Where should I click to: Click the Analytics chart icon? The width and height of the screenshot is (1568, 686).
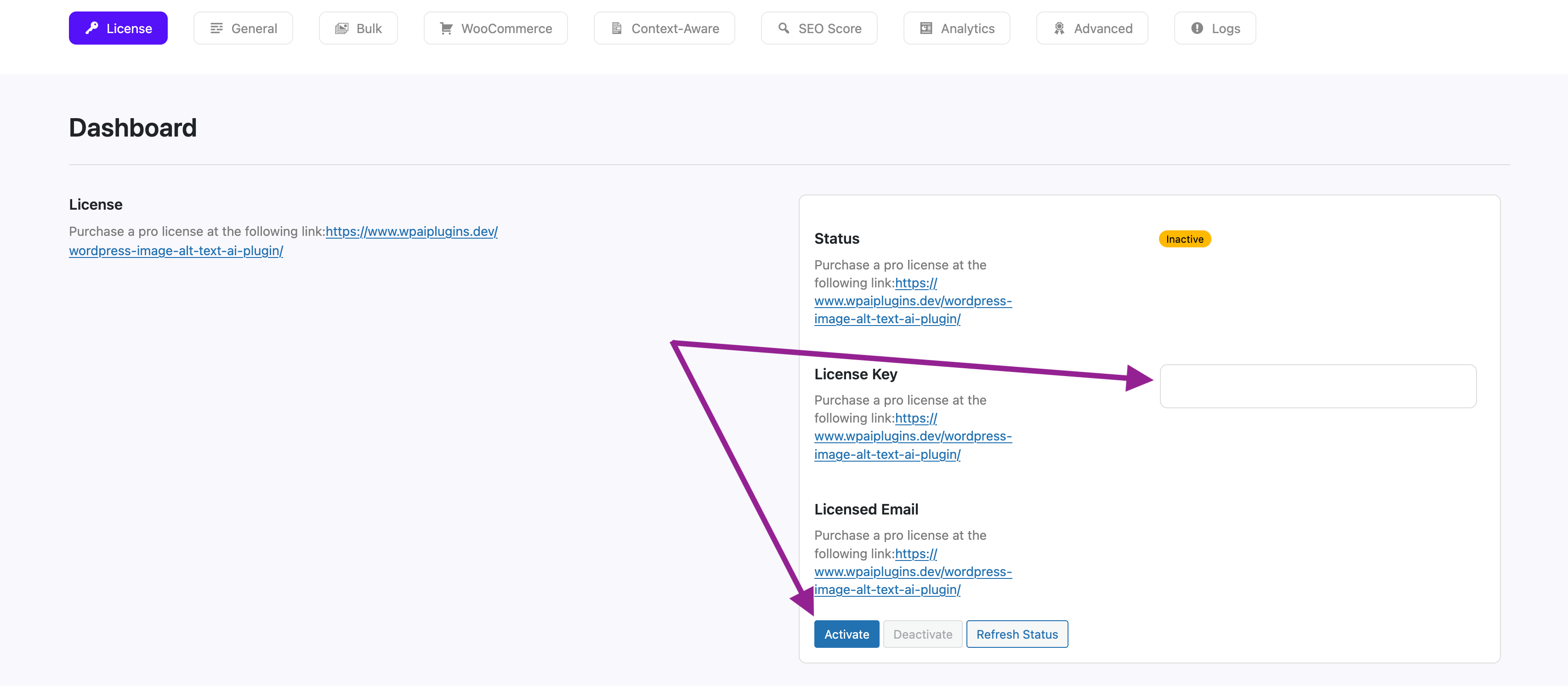coord(926,28)
